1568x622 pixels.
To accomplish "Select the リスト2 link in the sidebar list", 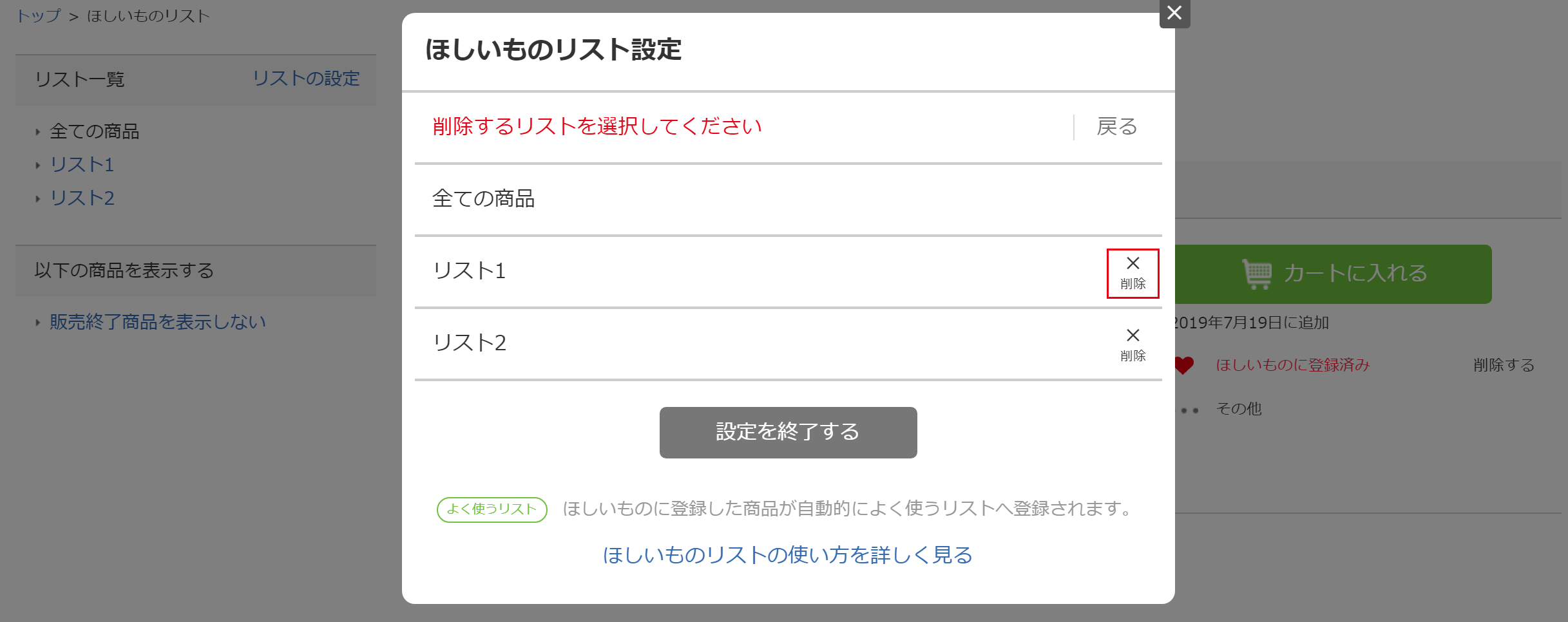I will click(82, 198).
